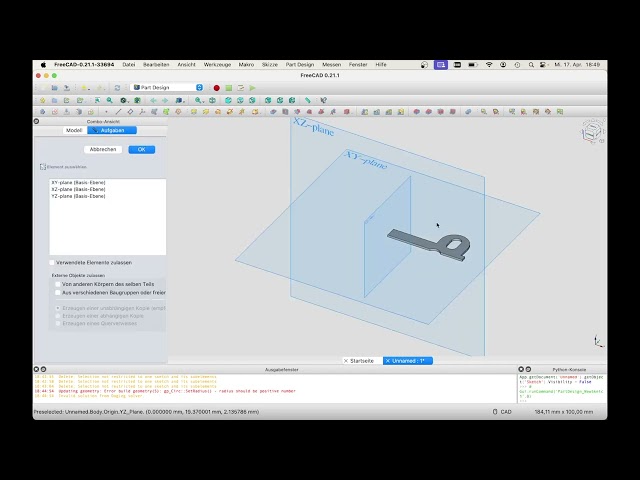Select the Measure distance ruler icon
The width and height of the screenshot is (640, 480).
pos(308,100)
